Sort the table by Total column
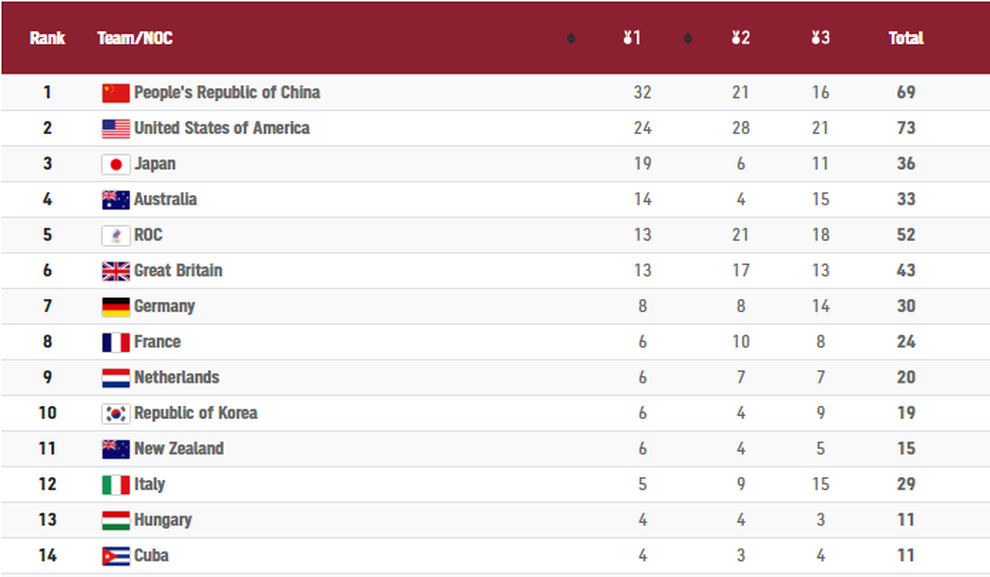This screenshot has height=577, width=990. click(x=906, y=38)
